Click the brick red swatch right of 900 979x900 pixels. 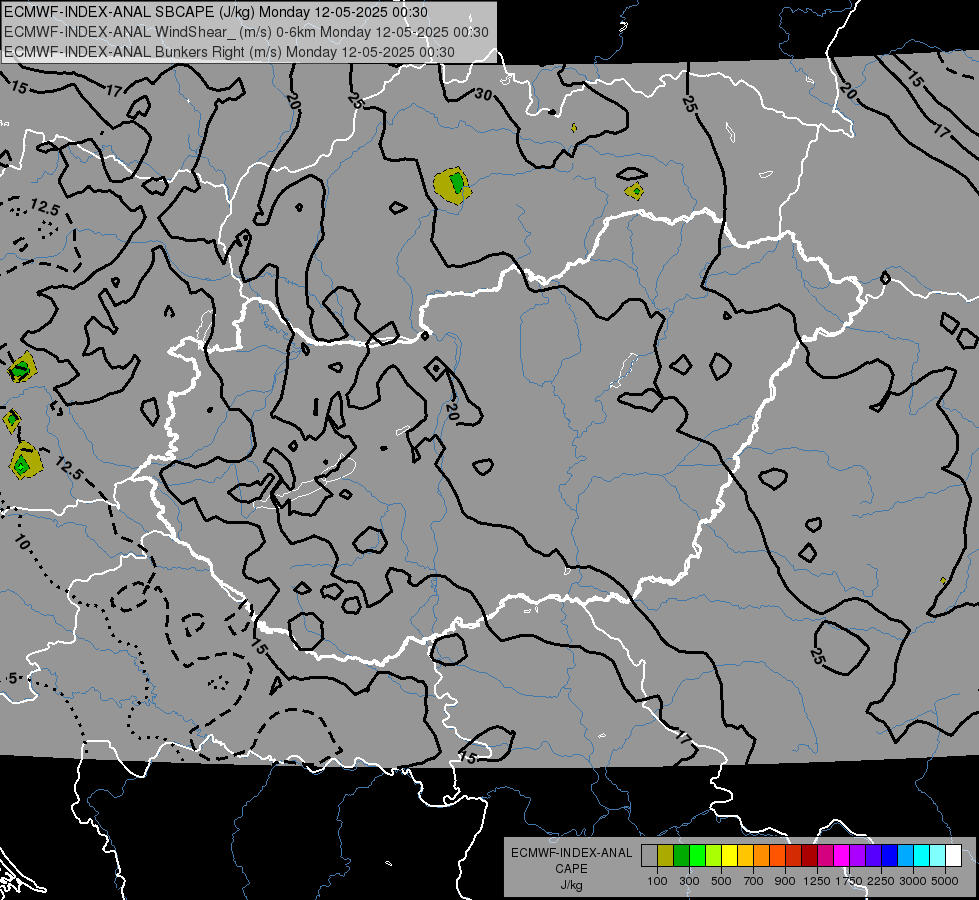pos(794,856)
